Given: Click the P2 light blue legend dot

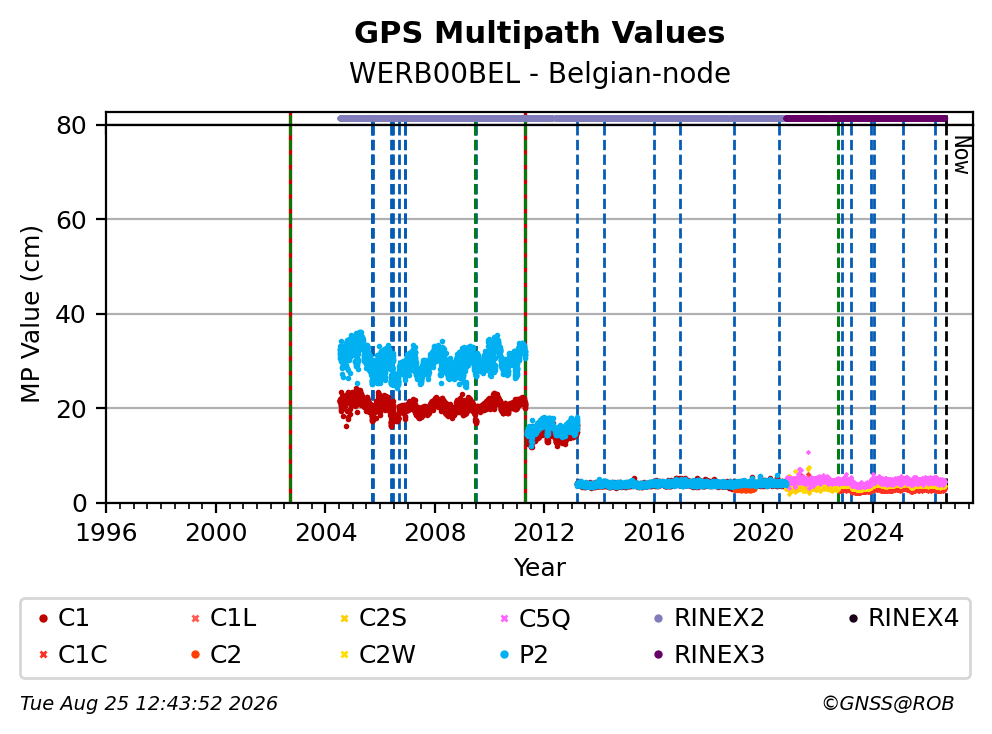Looking at the screenshot, I should [x=504, y=654].
